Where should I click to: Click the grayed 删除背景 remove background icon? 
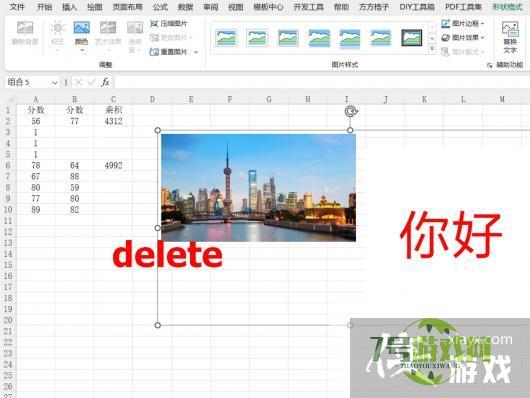point(25,27)
